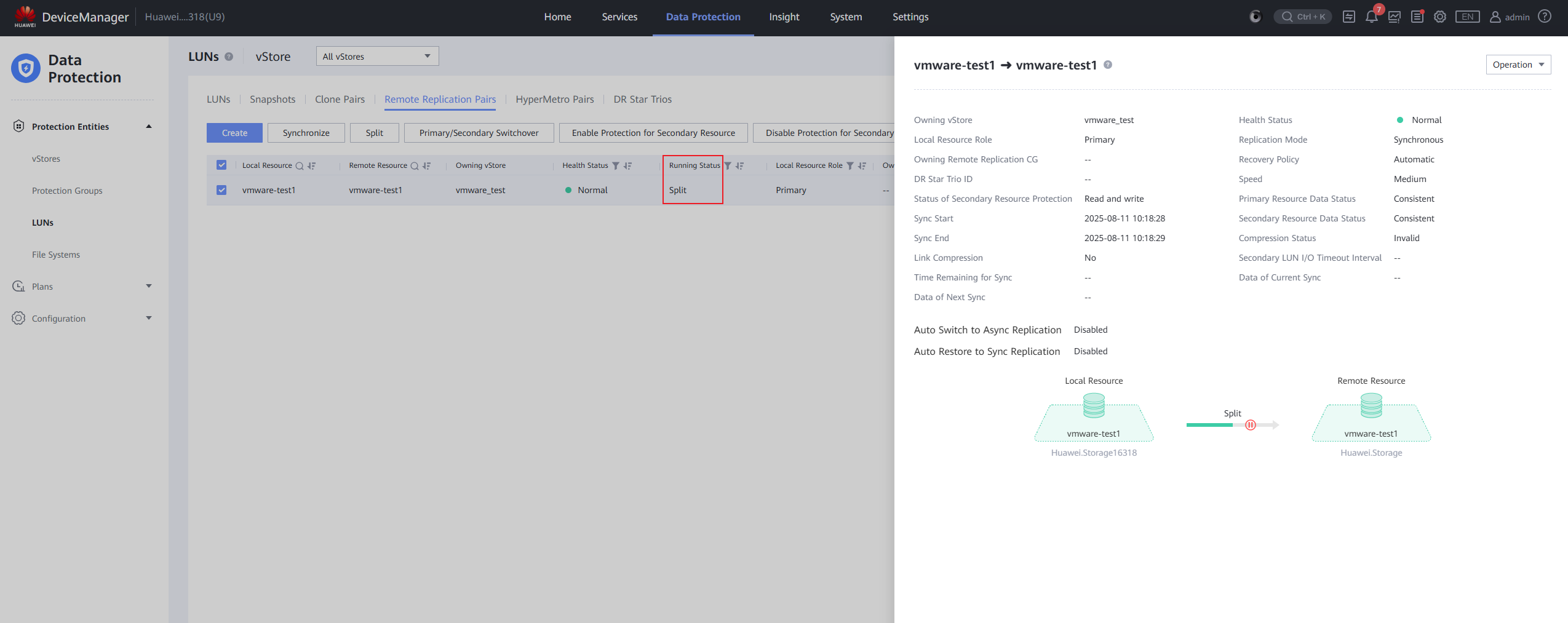The height and width of the screenshot is (623, 1568).
Task: Click the vmware-test1 local resource cell
Action: pyautogui.click(x=269, y=190)
